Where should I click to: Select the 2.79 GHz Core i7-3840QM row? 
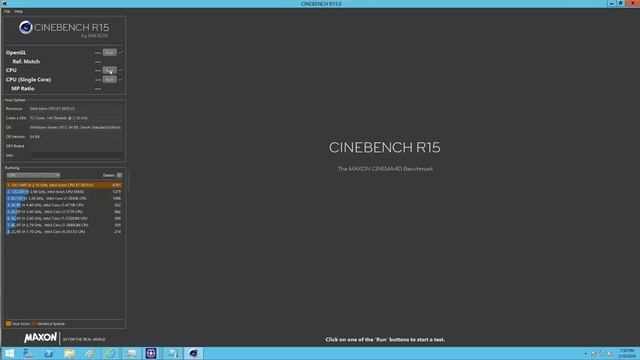coord(64,225)
